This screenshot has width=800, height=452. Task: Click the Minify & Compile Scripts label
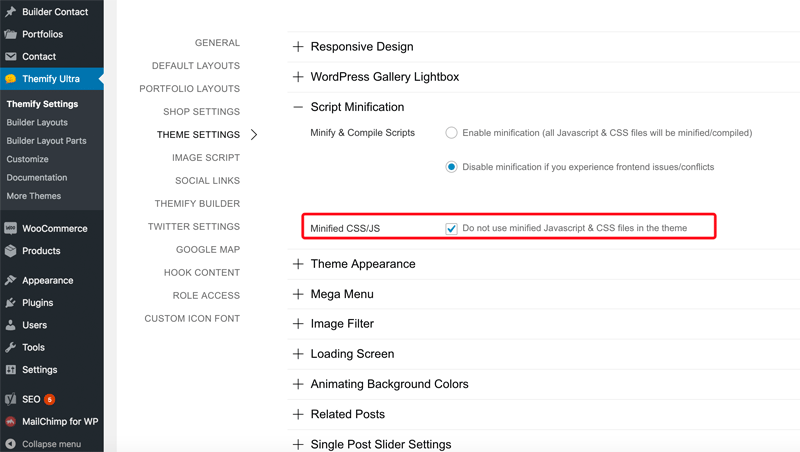[x=363, y=133]
